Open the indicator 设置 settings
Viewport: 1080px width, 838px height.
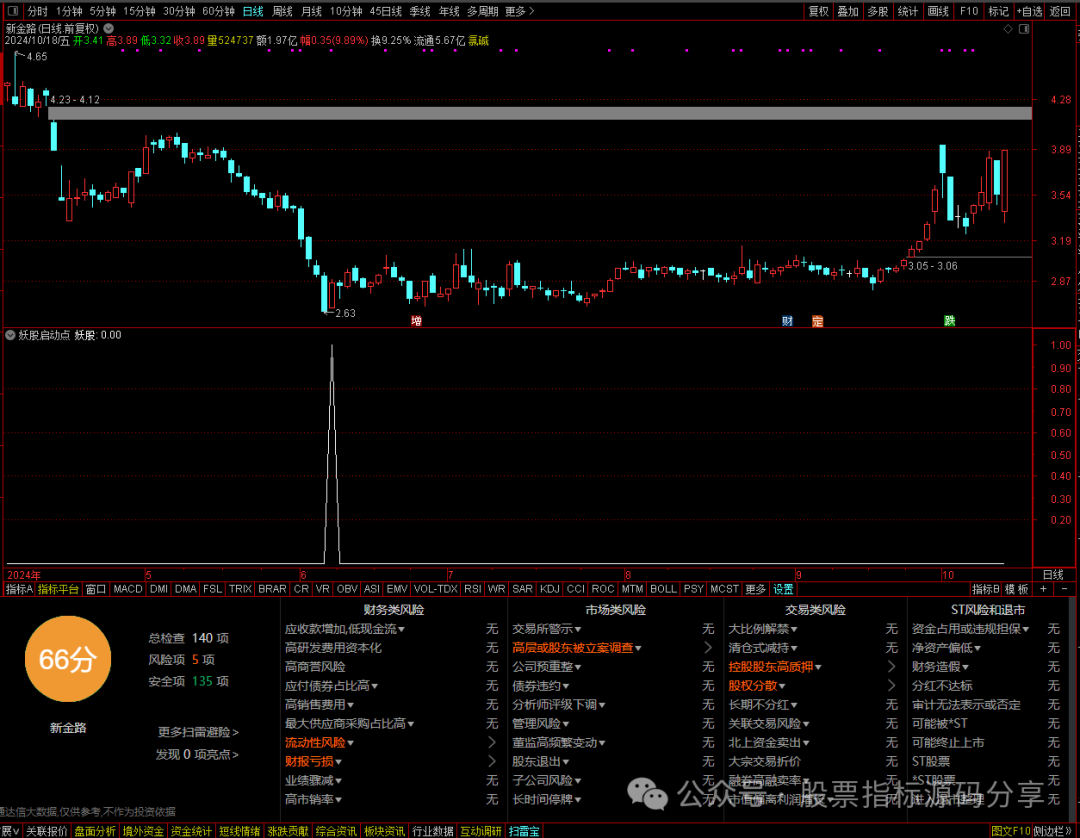[783, 589]
